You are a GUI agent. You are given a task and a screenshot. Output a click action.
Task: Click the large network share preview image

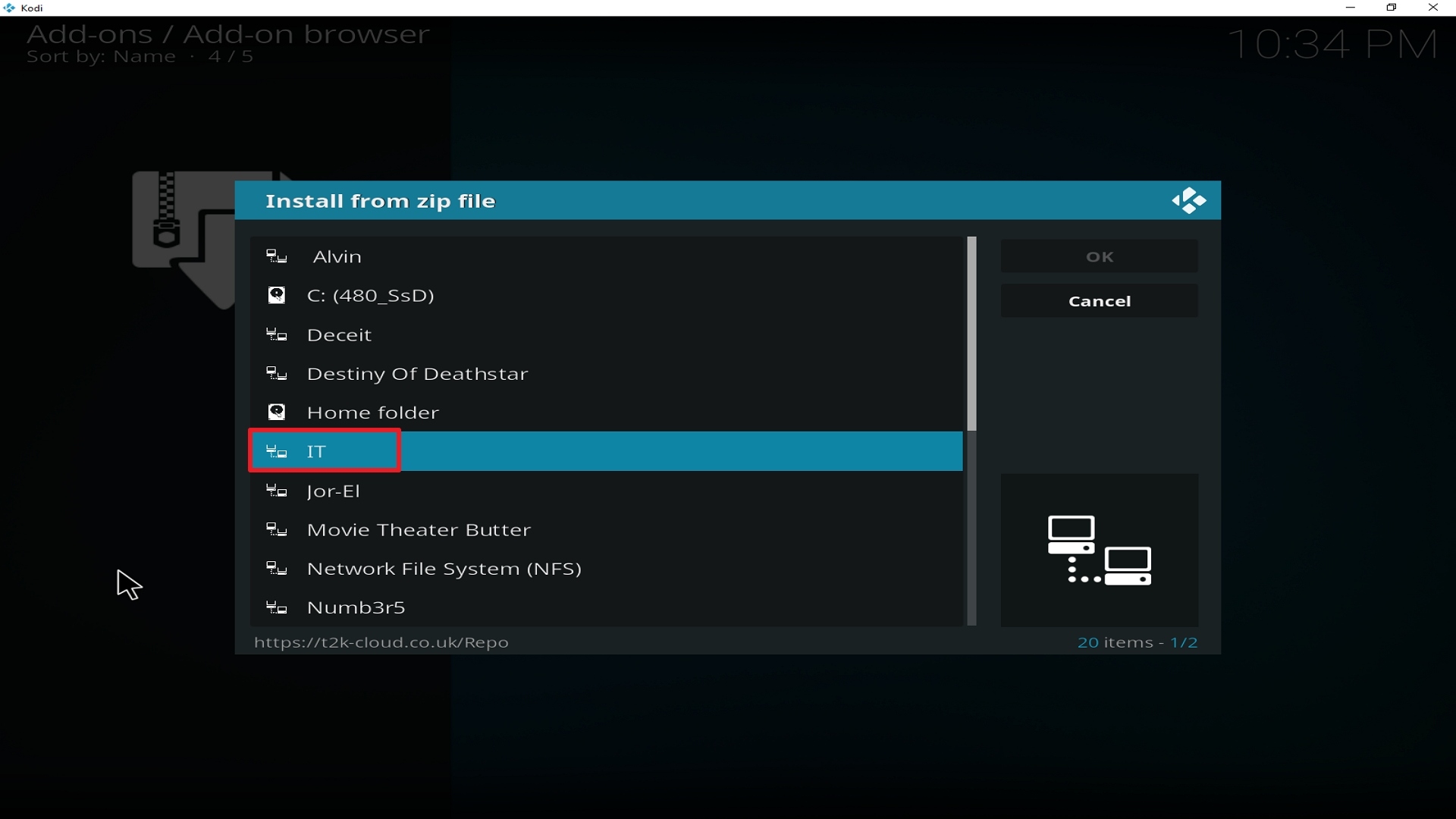[1100, 551]
